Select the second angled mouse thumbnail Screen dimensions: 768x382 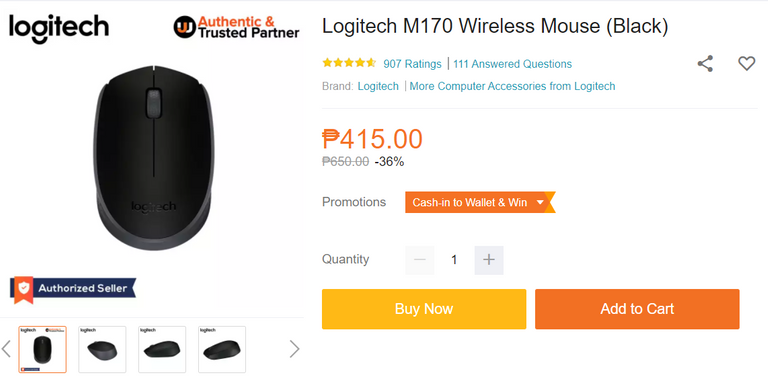pyautogui.click(x=102, y=350)
